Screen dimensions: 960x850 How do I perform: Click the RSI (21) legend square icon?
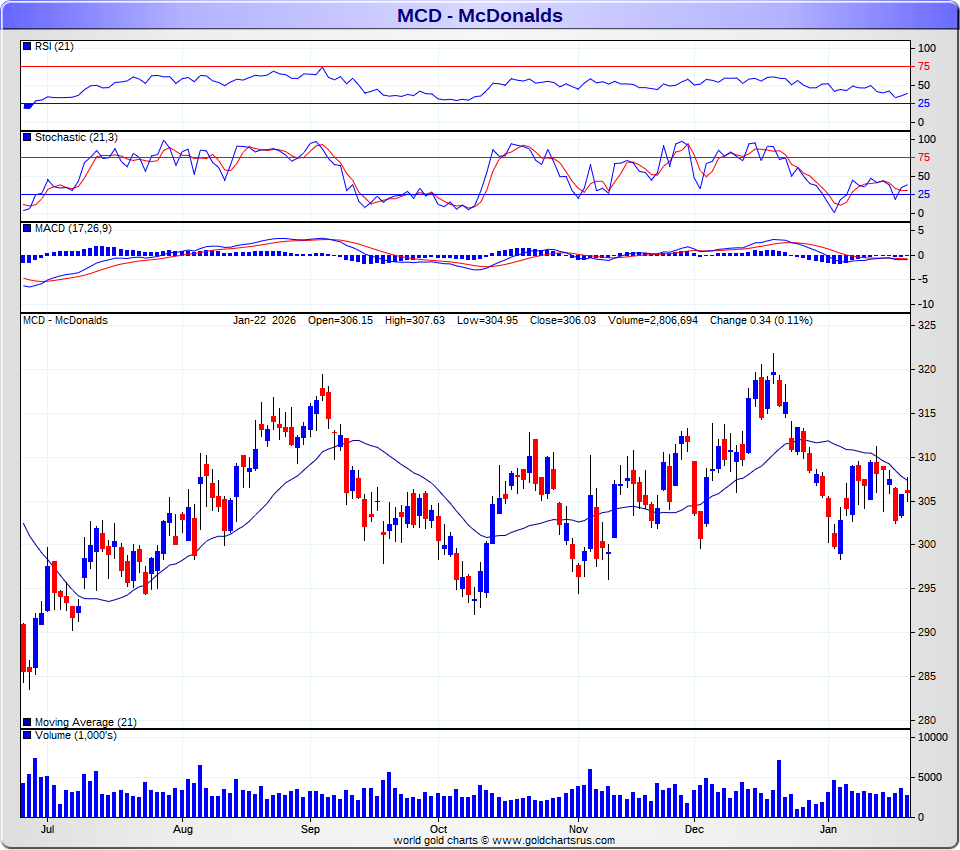tap(27, 47)
